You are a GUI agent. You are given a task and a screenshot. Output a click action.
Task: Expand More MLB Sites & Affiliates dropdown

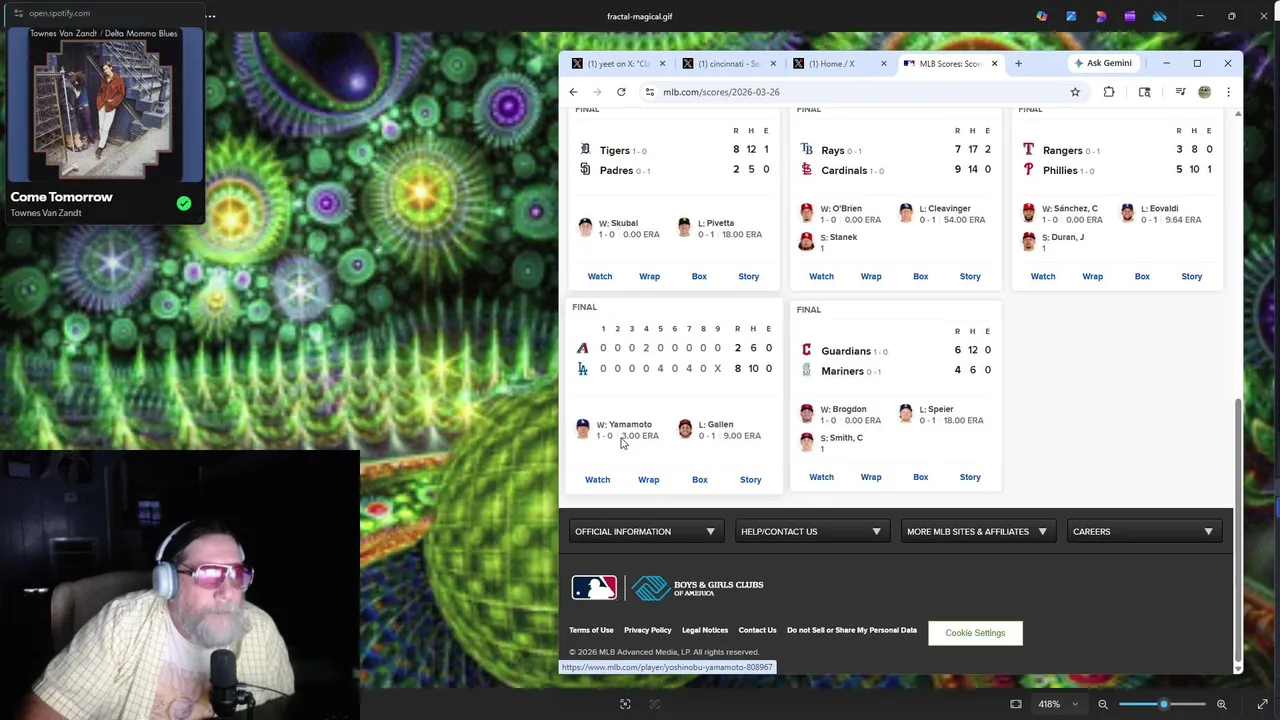[x=977, y=532]
